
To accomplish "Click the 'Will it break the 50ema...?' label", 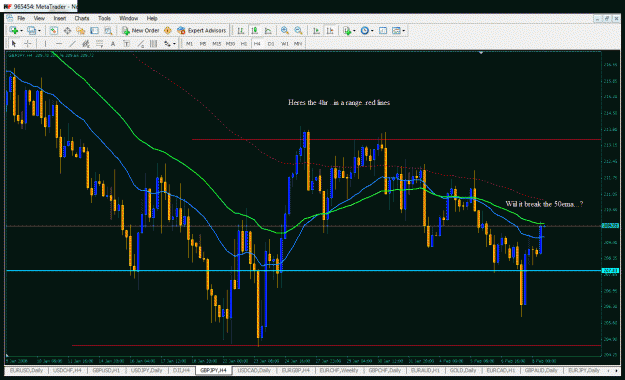I will click(544, 204).
